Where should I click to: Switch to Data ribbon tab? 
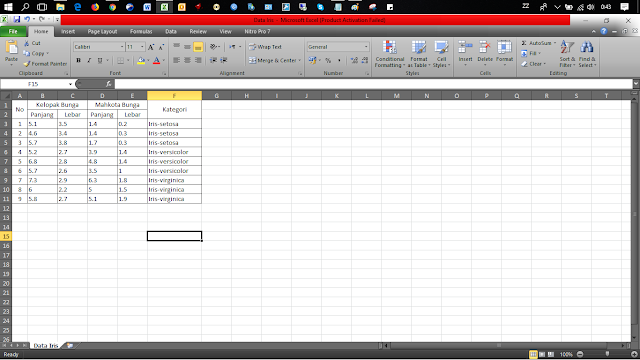pyautogui.click(x=171, y=31)
